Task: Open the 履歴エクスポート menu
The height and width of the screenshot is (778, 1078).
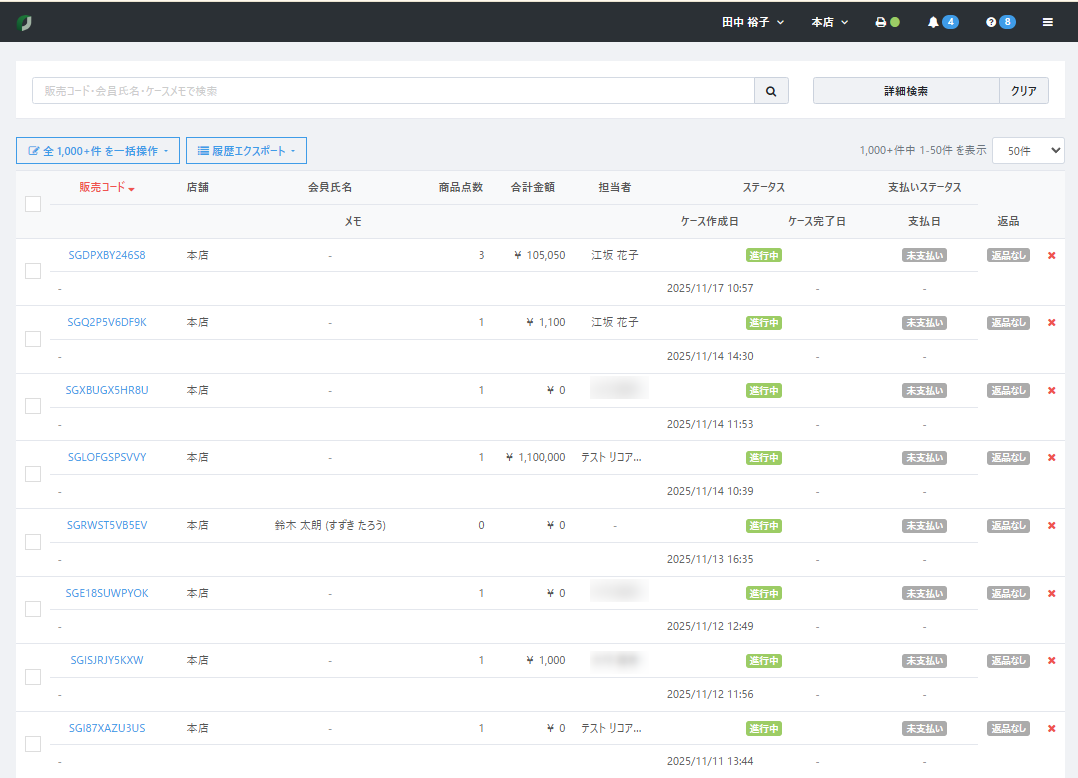Action: [246, 151]
